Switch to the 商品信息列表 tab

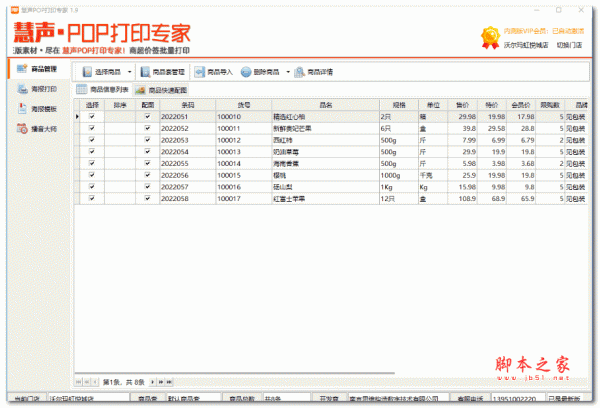tap(103, 90)
